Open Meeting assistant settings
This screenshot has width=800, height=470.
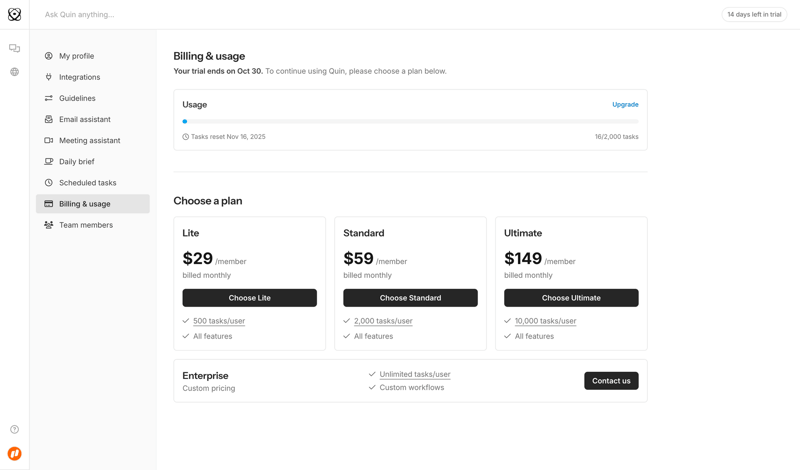click(89, 141)
